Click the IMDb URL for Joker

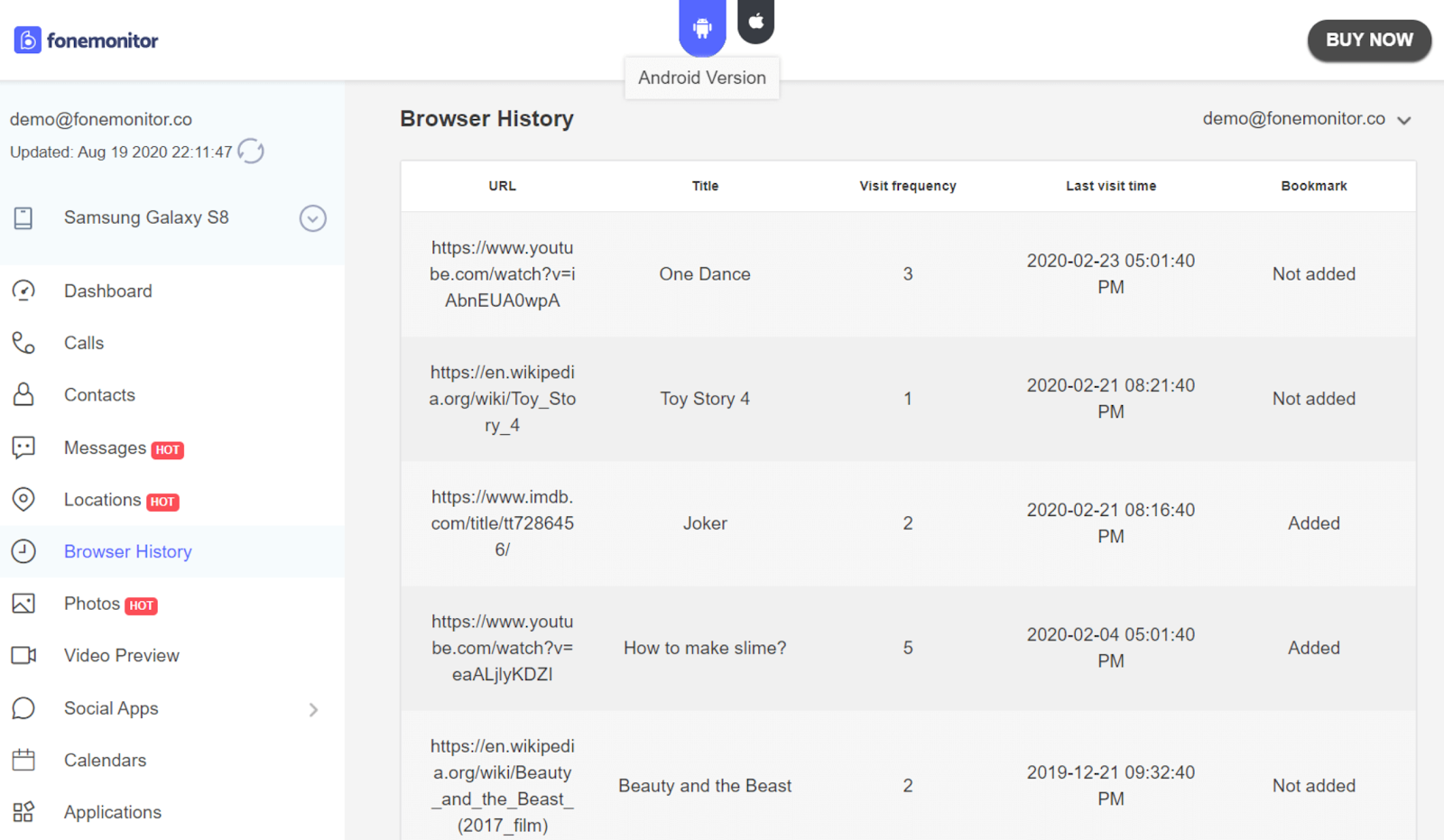click(x=503, y=522)
